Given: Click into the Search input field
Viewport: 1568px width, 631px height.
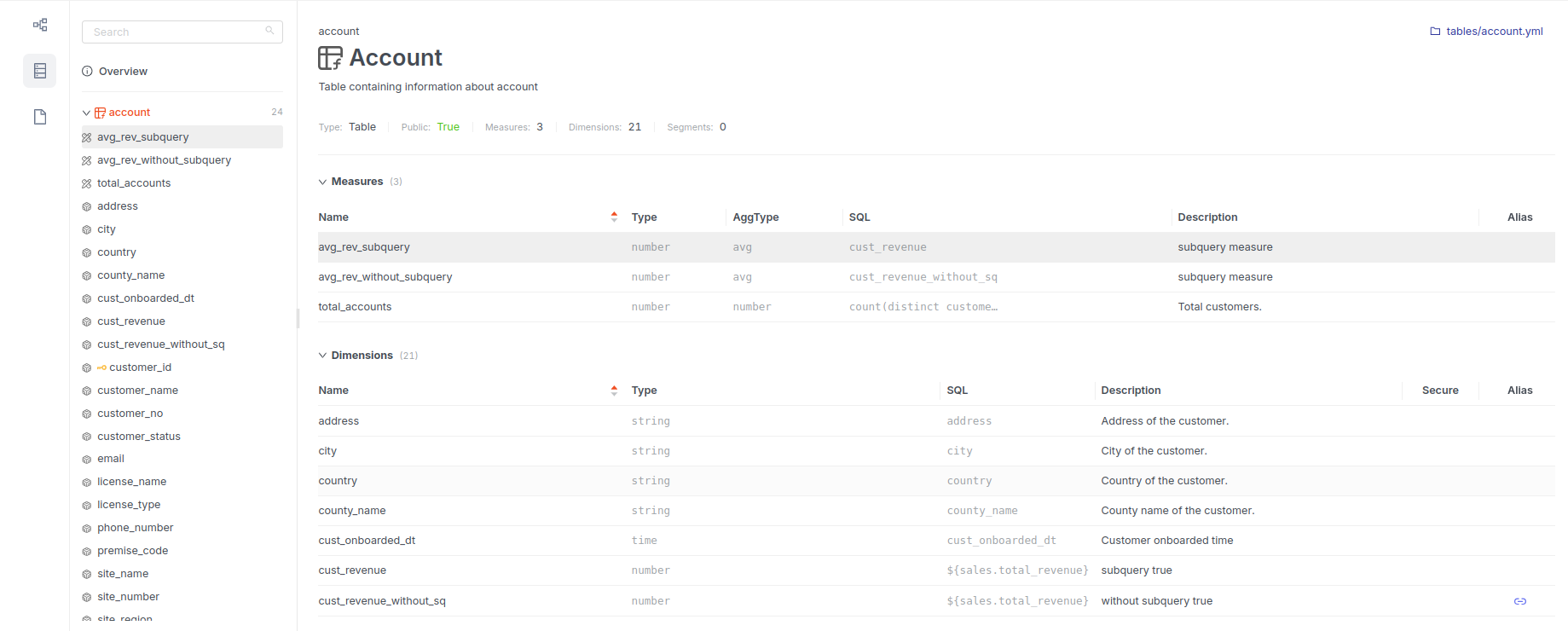Looking at the screenshot, I should [182, 32].
